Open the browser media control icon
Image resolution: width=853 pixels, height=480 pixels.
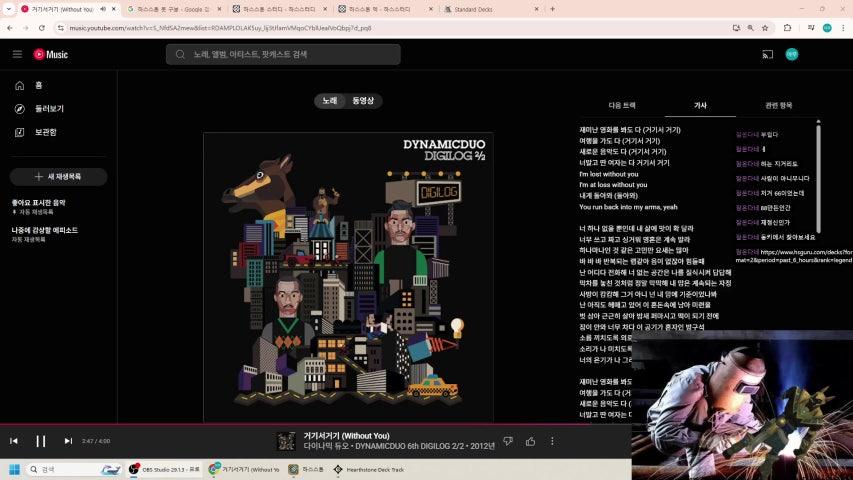tap(811, 28)
